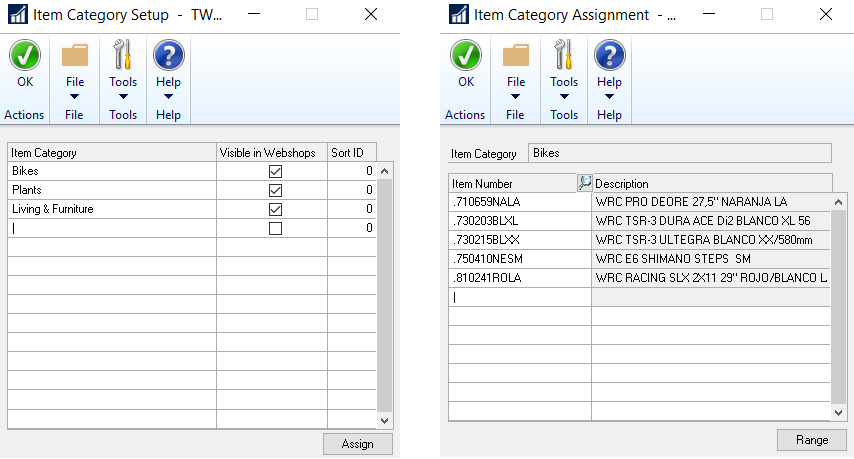Toggle Visible in Webshops for Plants
854x459 pixels.
[x=276, y=191]
